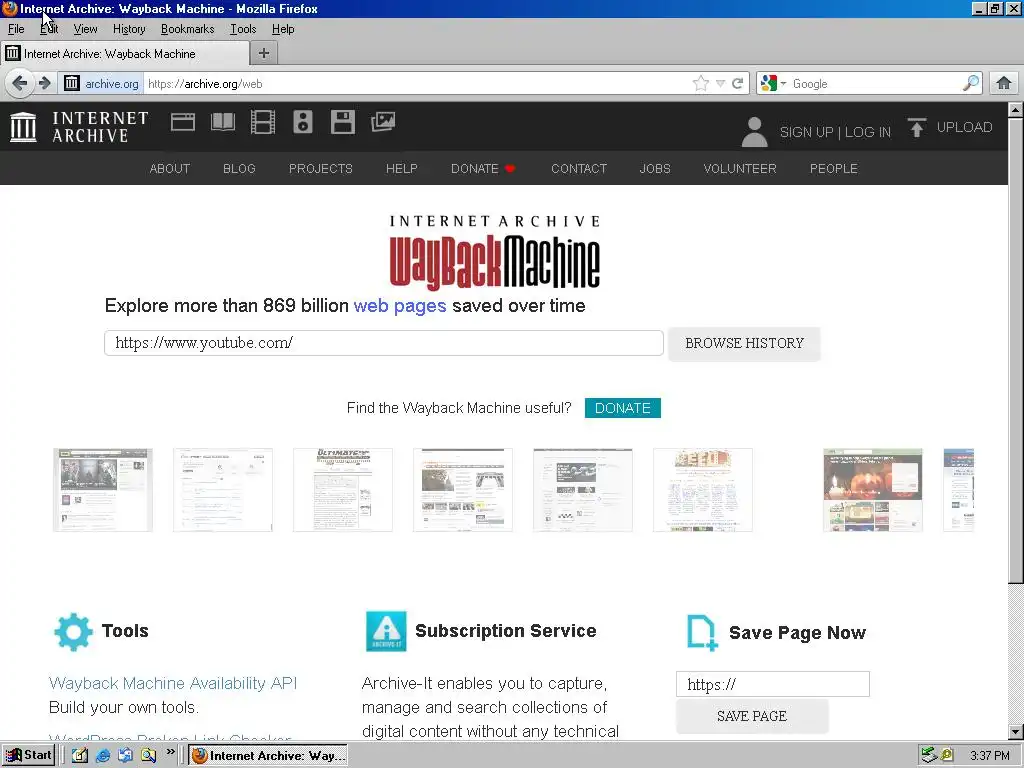The height and width of the screenshot is (768, 1024).
Task: Open the Tools menu
Action: (242, 29)
